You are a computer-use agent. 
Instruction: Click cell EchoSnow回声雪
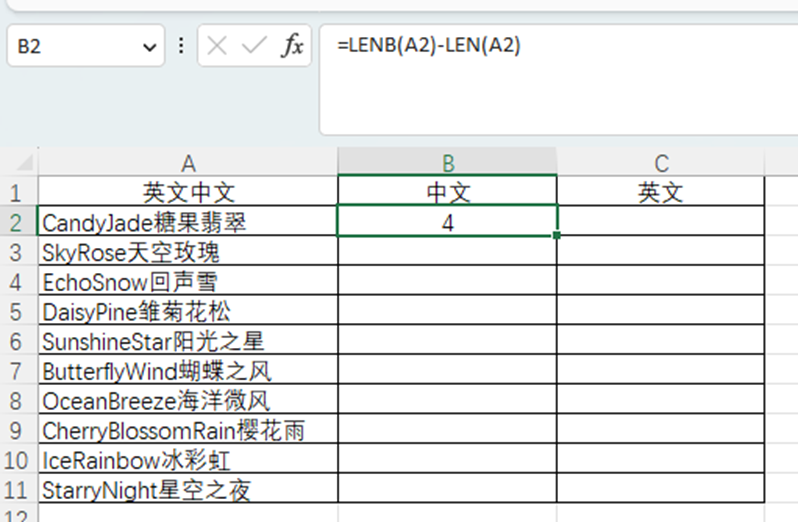(x=188, y=280)
